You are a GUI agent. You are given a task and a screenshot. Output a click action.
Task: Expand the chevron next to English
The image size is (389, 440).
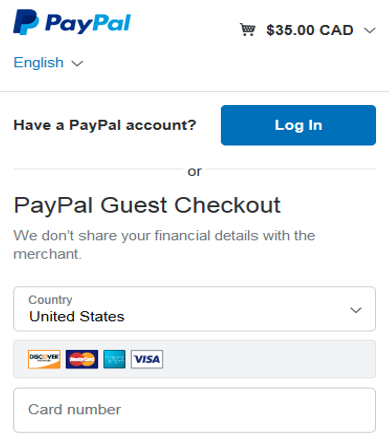(77, 63)
